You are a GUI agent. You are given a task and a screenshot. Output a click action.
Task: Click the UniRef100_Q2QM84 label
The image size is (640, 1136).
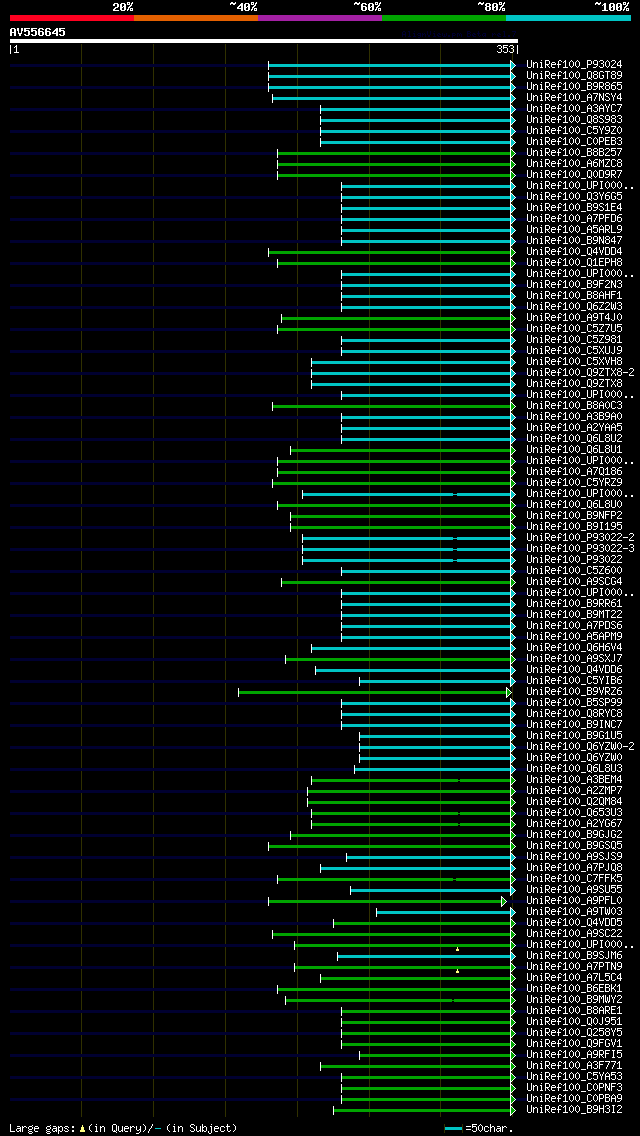coord(574,801)
